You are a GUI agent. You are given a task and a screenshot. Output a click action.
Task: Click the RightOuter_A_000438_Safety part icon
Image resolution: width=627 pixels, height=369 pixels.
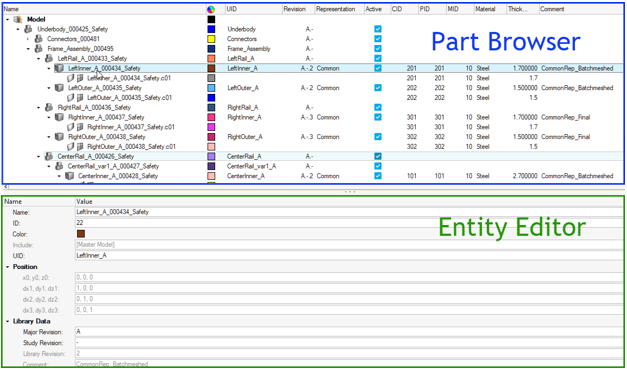tap(59, 137)
